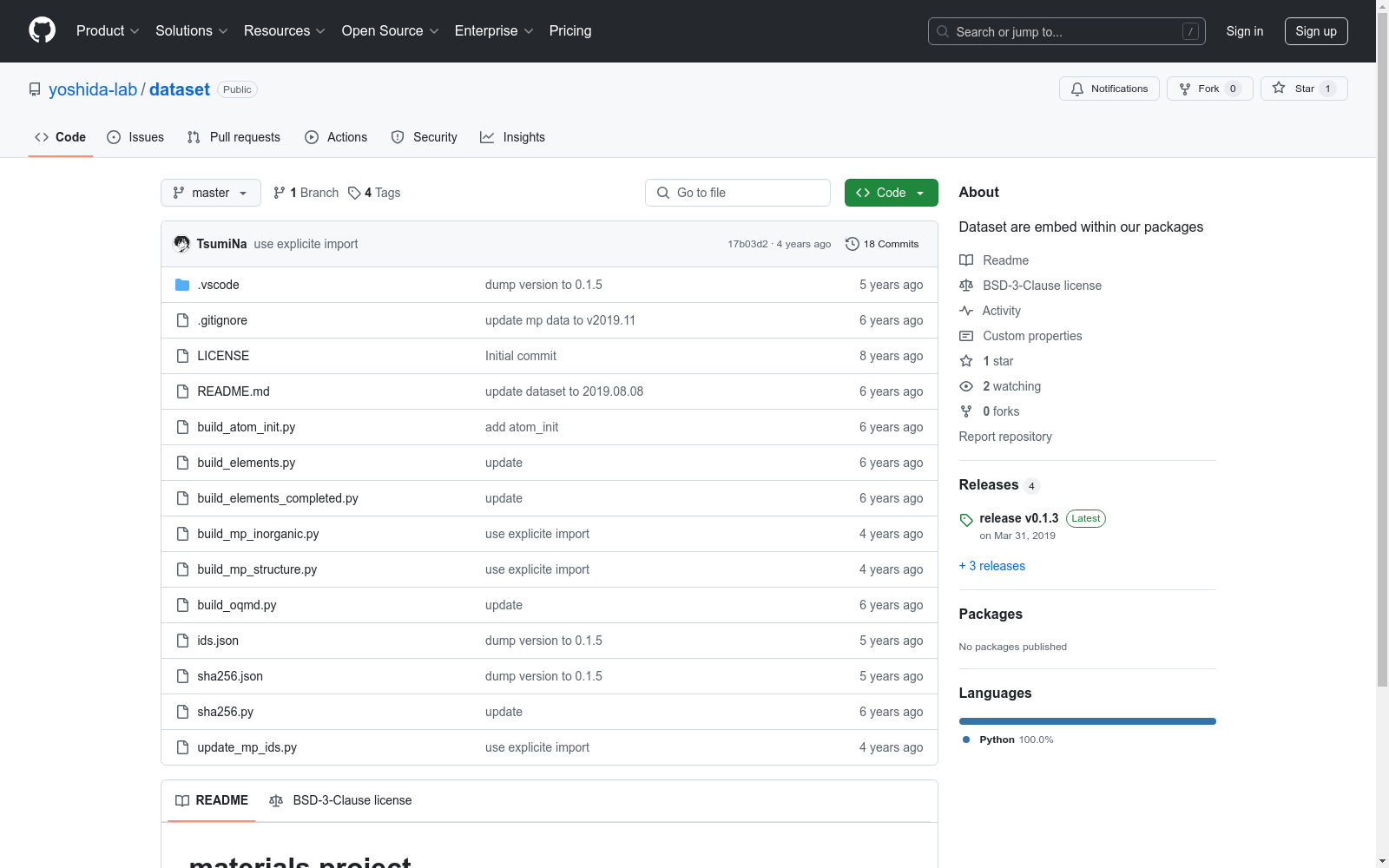The width and height of the screenshot is (1389, 868).
Task: Click the branch icon beside 1 Branch
Action: click(280, 193)
